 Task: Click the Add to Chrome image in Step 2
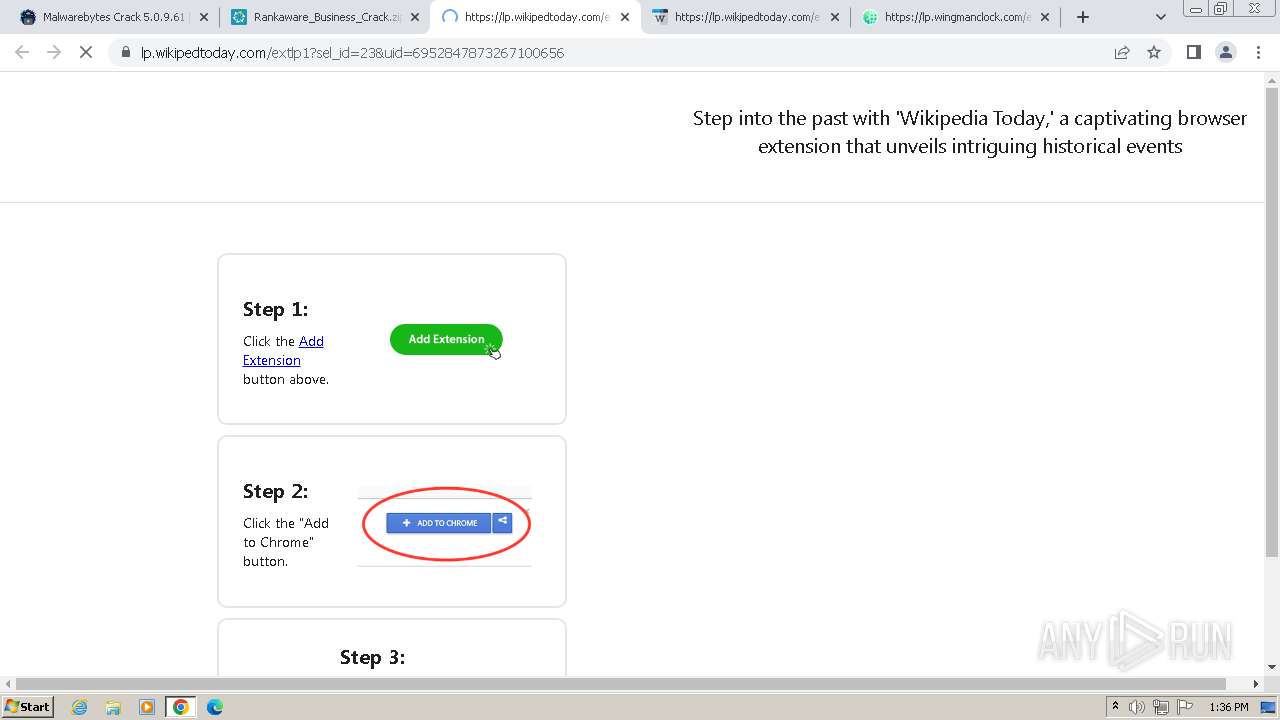pyautogui.click(x=445, y=524)
